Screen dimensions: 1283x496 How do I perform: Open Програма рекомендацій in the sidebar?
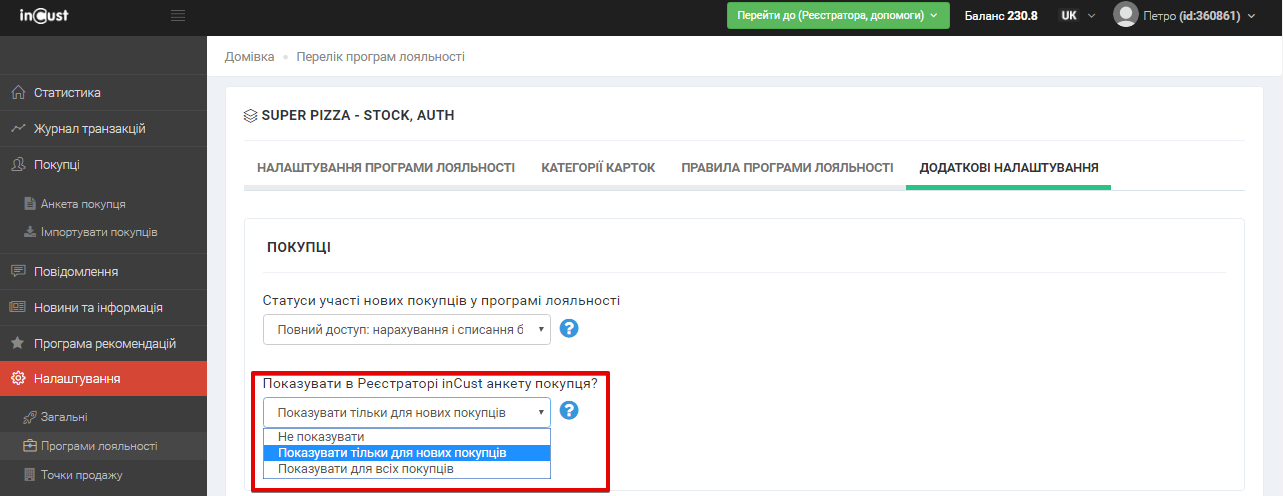[103, 343]
